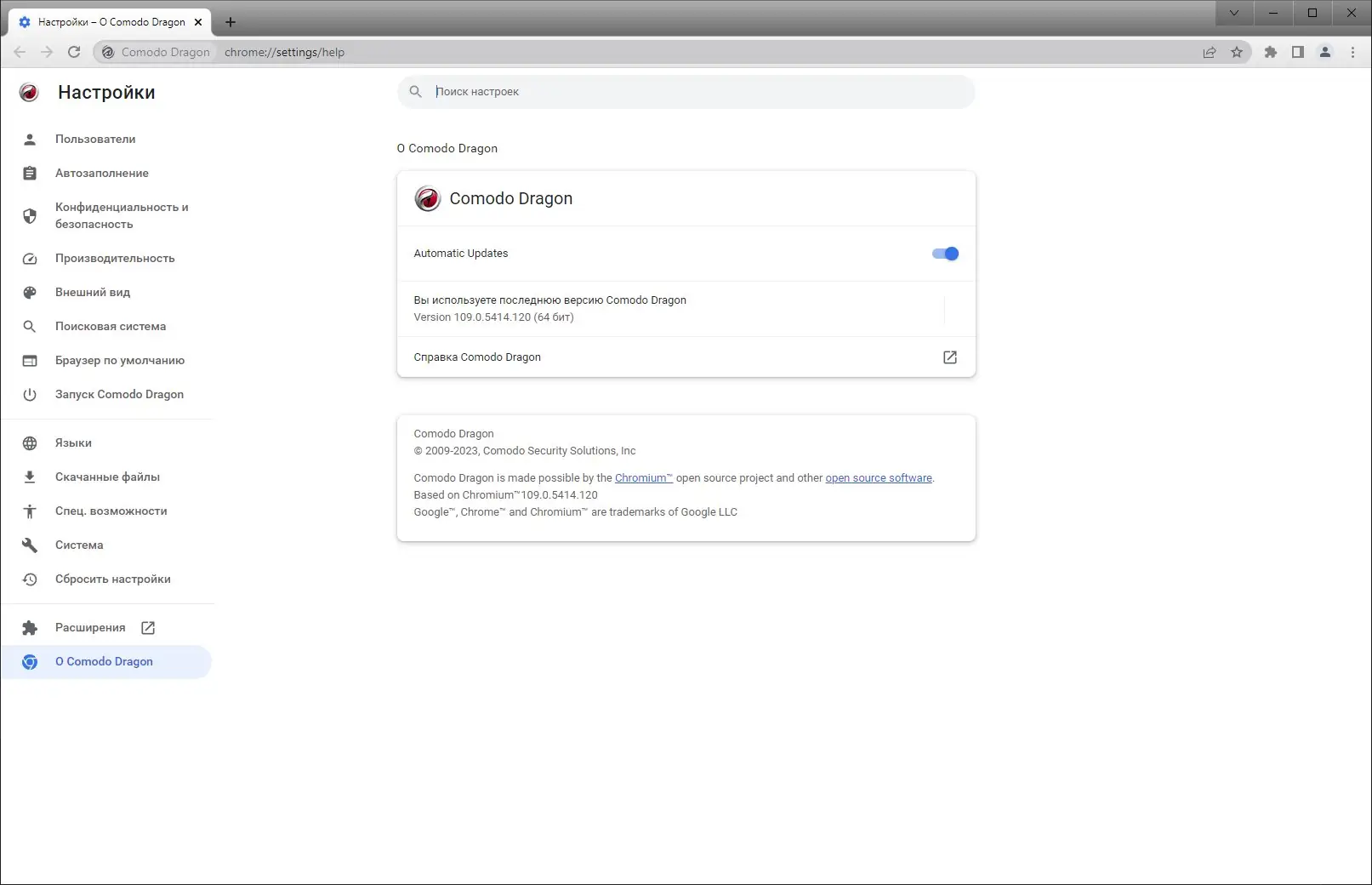1372x885 pixels.
Task: Click the Comodo Dragon logo in the about card
Action: tap(427, 198)
